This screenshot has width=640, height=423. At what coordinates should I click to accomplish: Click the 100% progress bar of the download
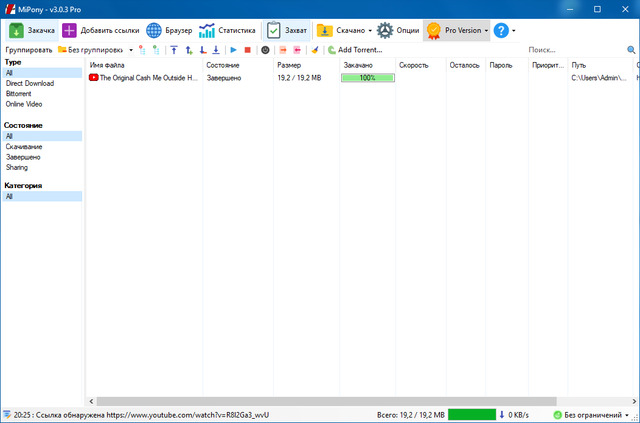pyautogui.click(x=367, y=77)
